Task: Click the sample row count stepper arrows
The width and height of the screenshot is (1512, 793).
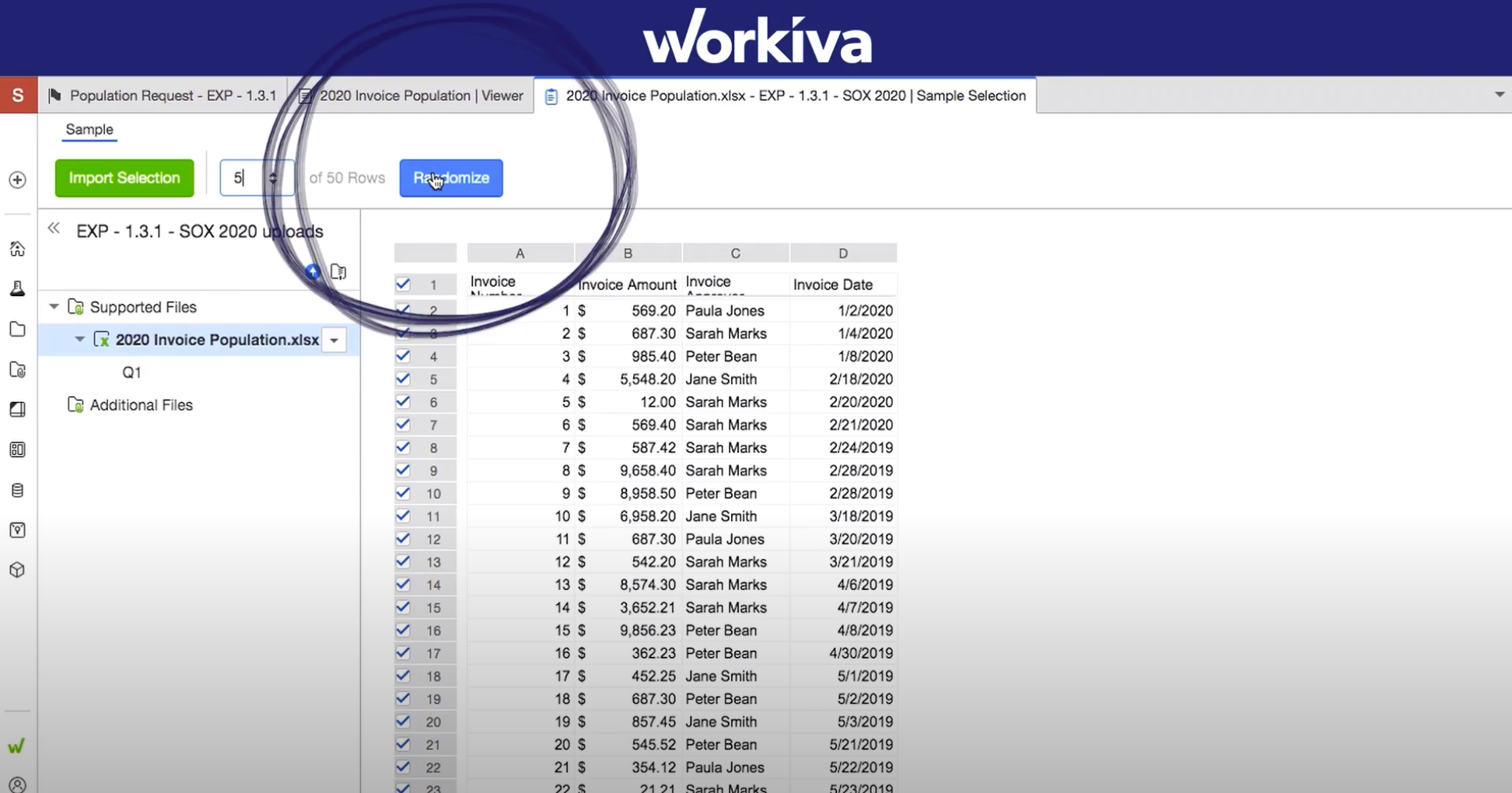Action: [x=273, y=178]
